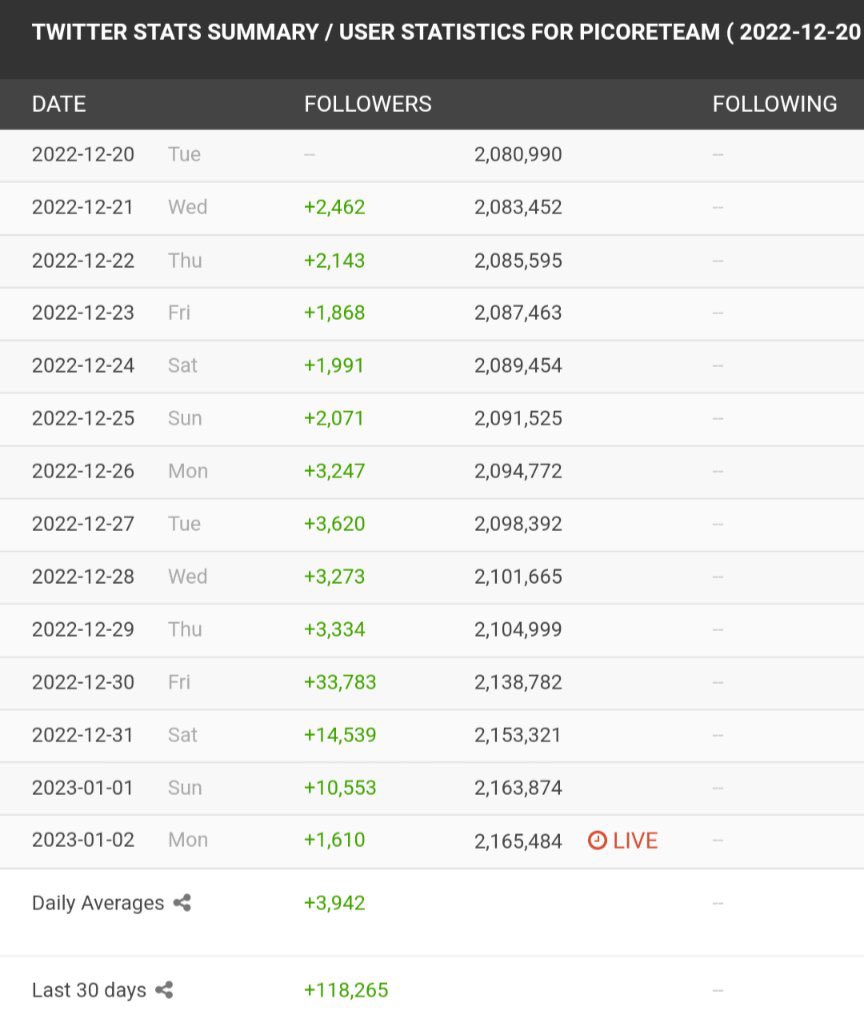Click the 2,163,874 follower total
This screenshot has width=864, height=1026.
point(518,787)
